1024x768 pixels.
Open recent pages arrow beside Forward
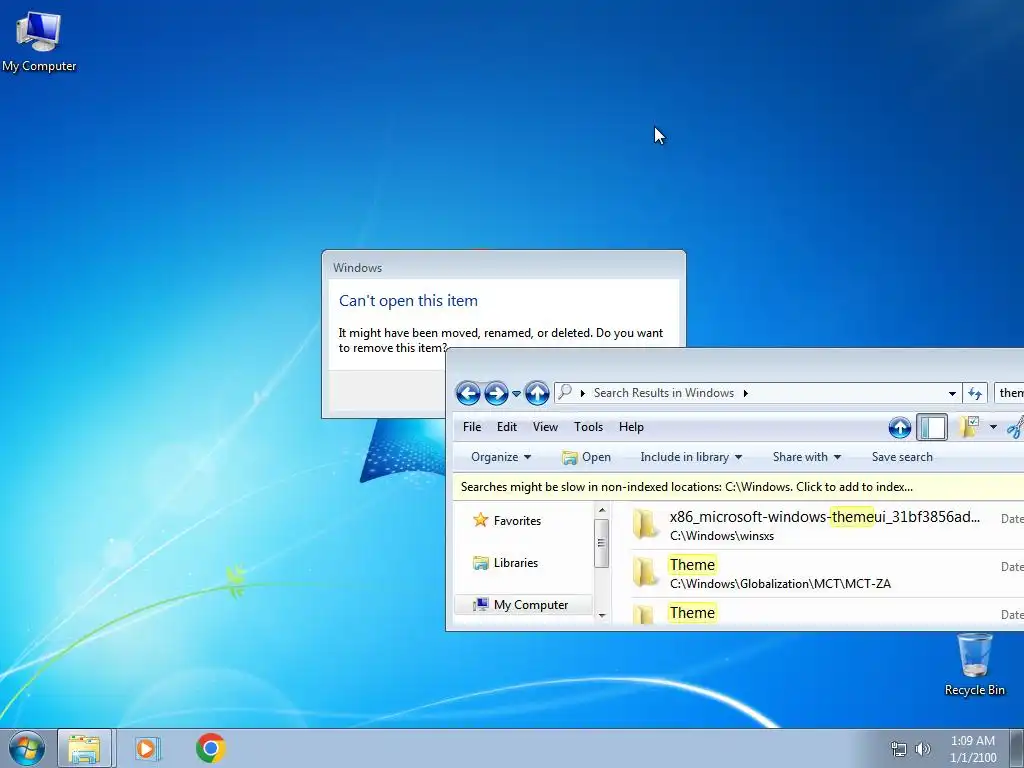click(516, 394)
